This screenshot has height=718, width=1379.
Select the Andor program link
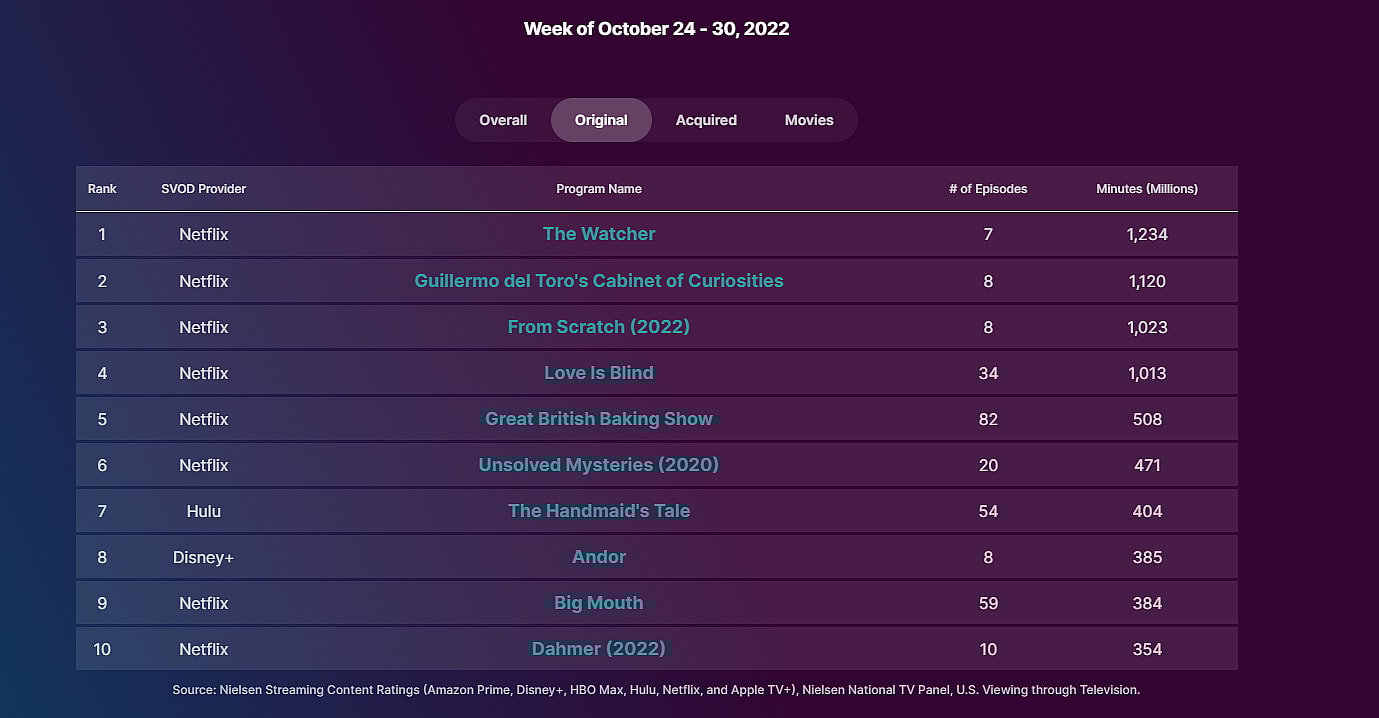point(599,557)
